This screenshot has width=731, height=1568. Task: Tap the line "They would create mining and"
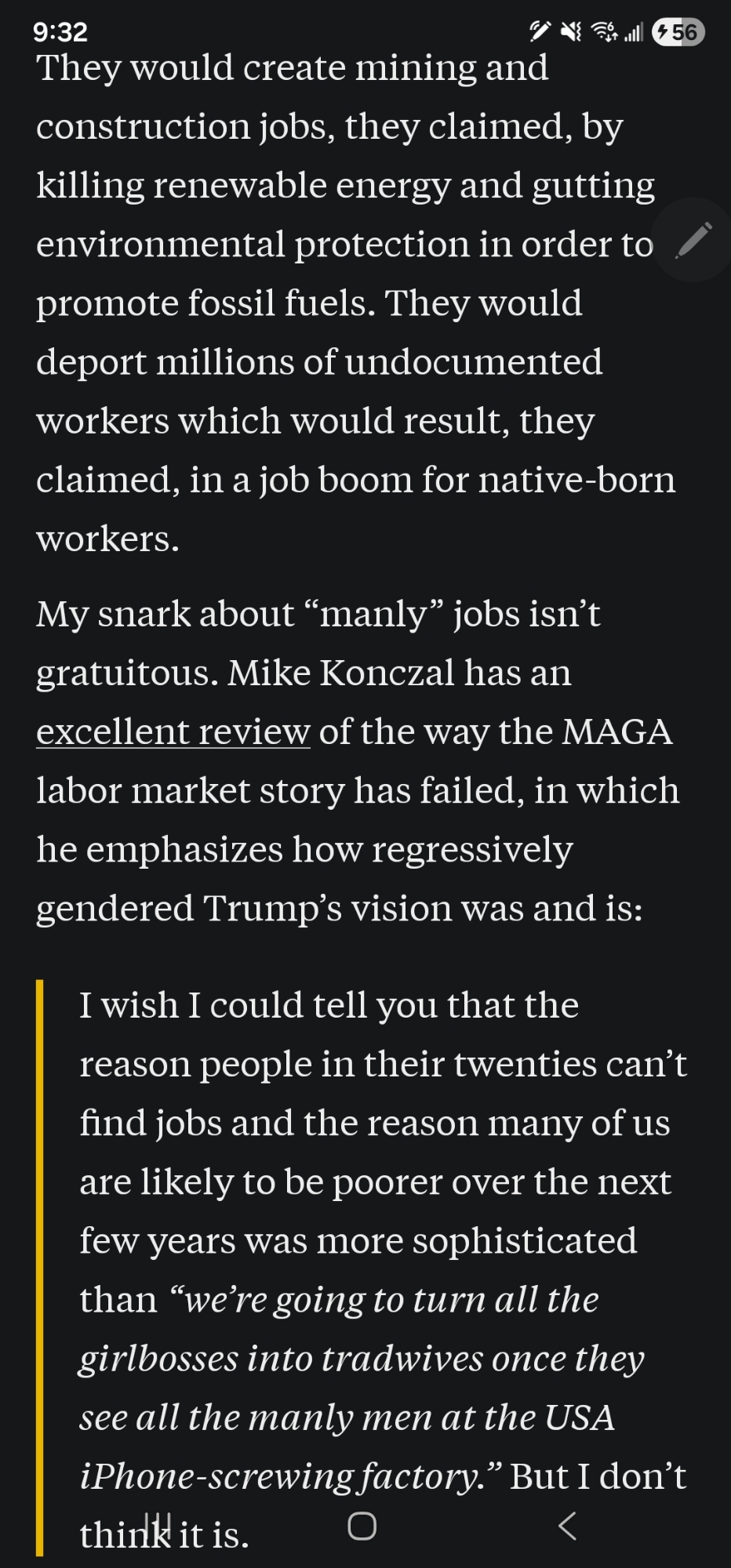292,68
